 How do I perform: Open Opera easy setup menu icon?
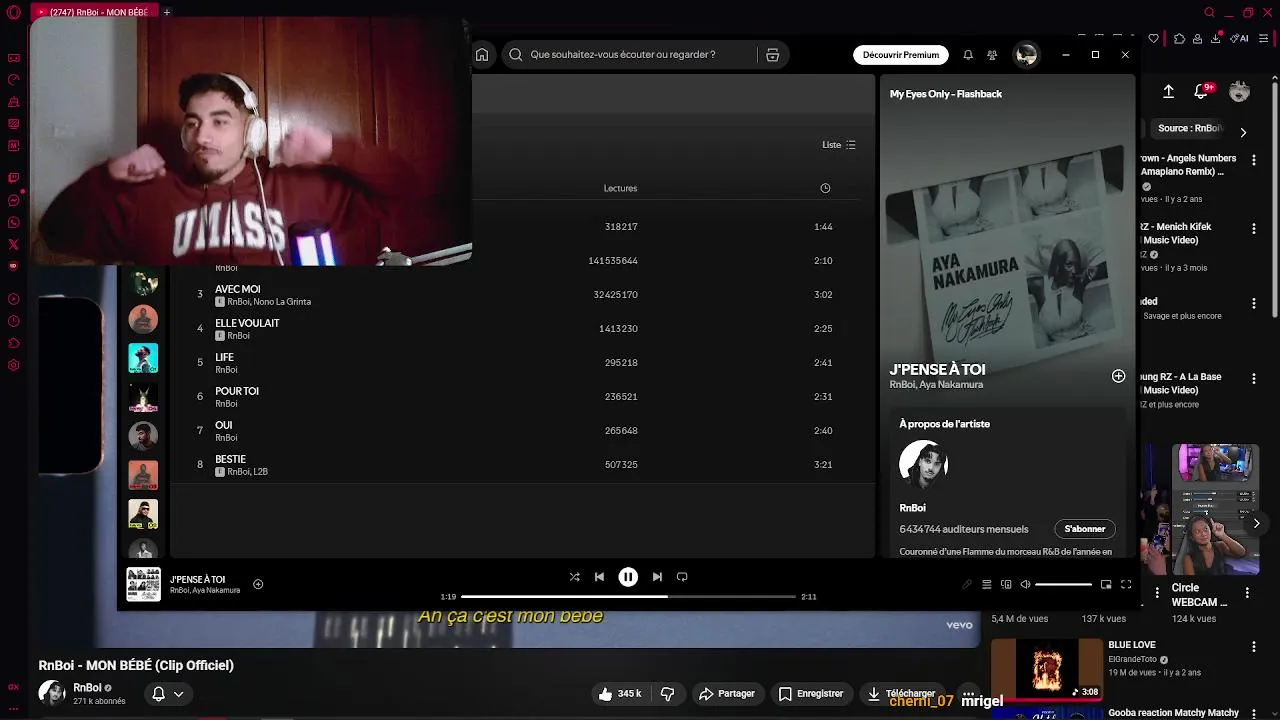pyautogui.click(x=1265, y=39)
